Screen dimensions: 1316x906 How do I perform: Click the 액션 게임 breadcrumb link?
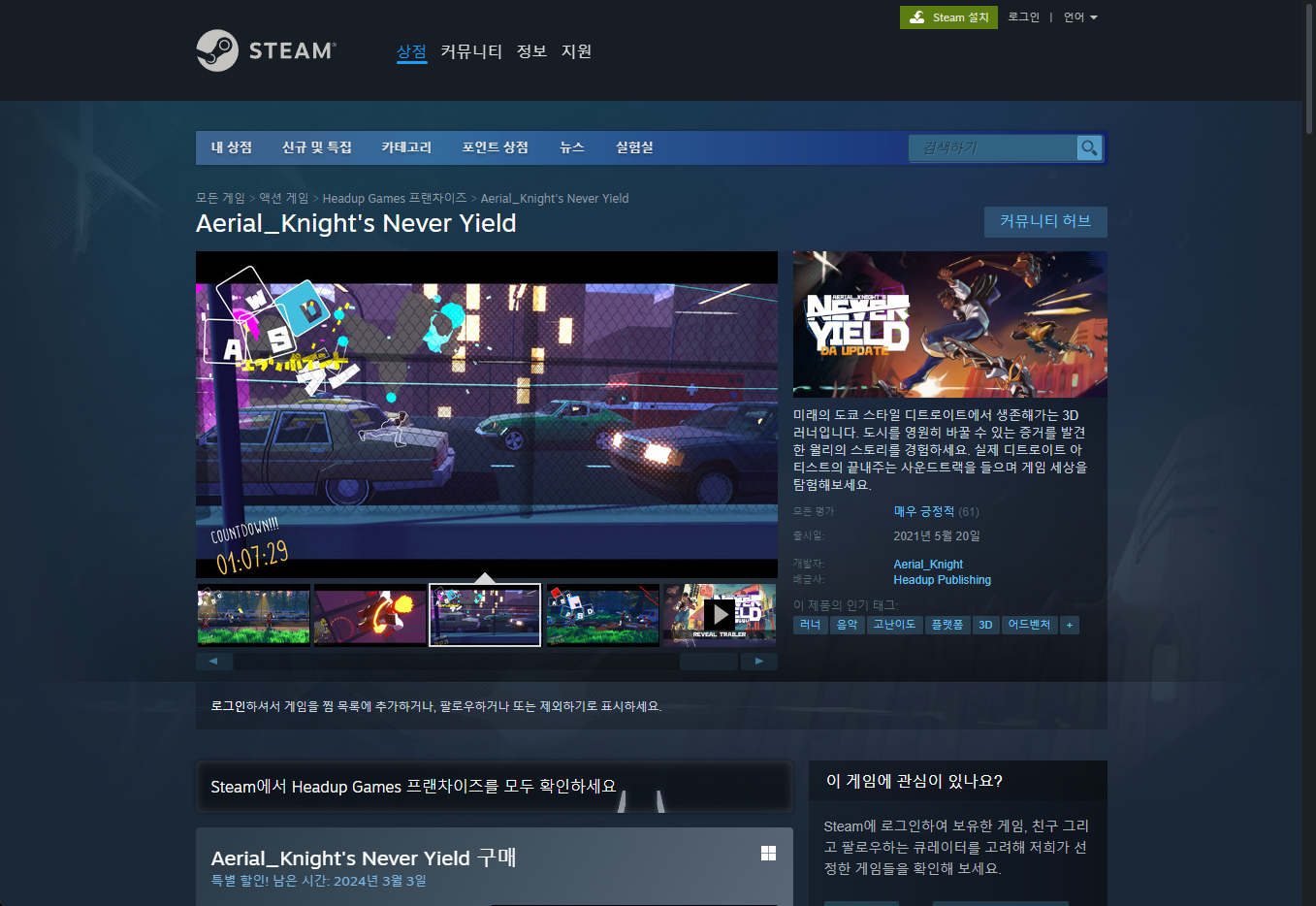(x=283, y=198)
